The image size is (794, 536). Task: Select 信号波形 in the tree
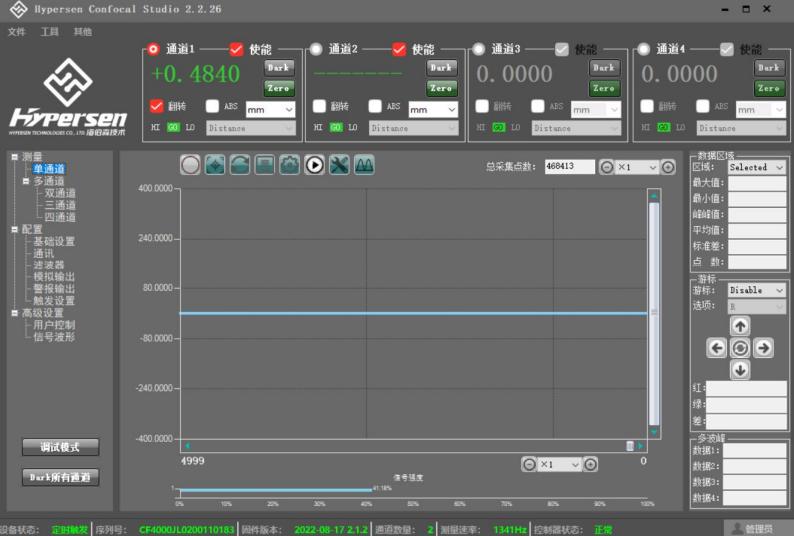[54, 337]
